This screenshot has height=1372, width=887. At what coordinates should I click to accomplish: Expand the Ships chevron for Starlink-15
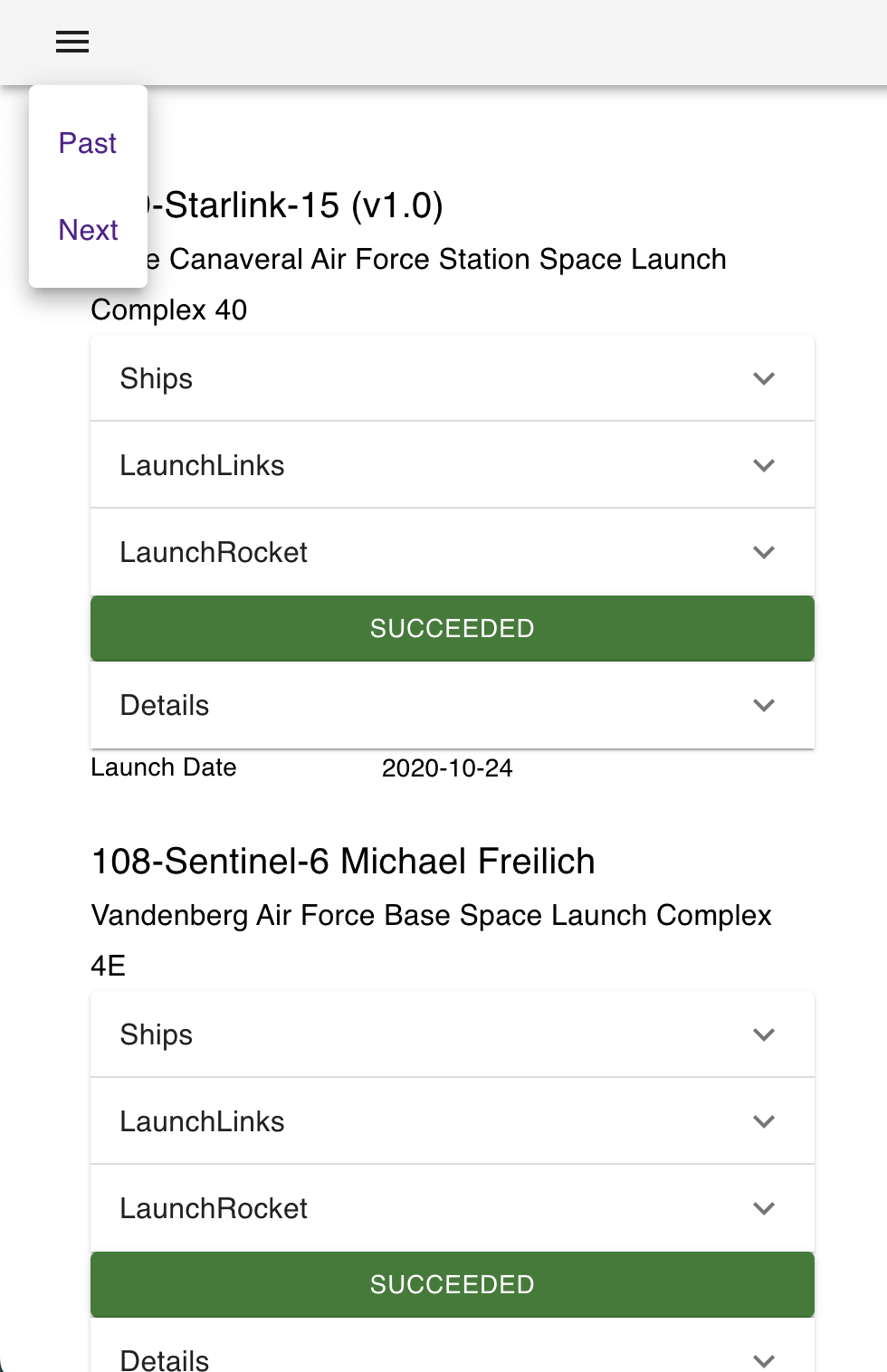point(763,377)
